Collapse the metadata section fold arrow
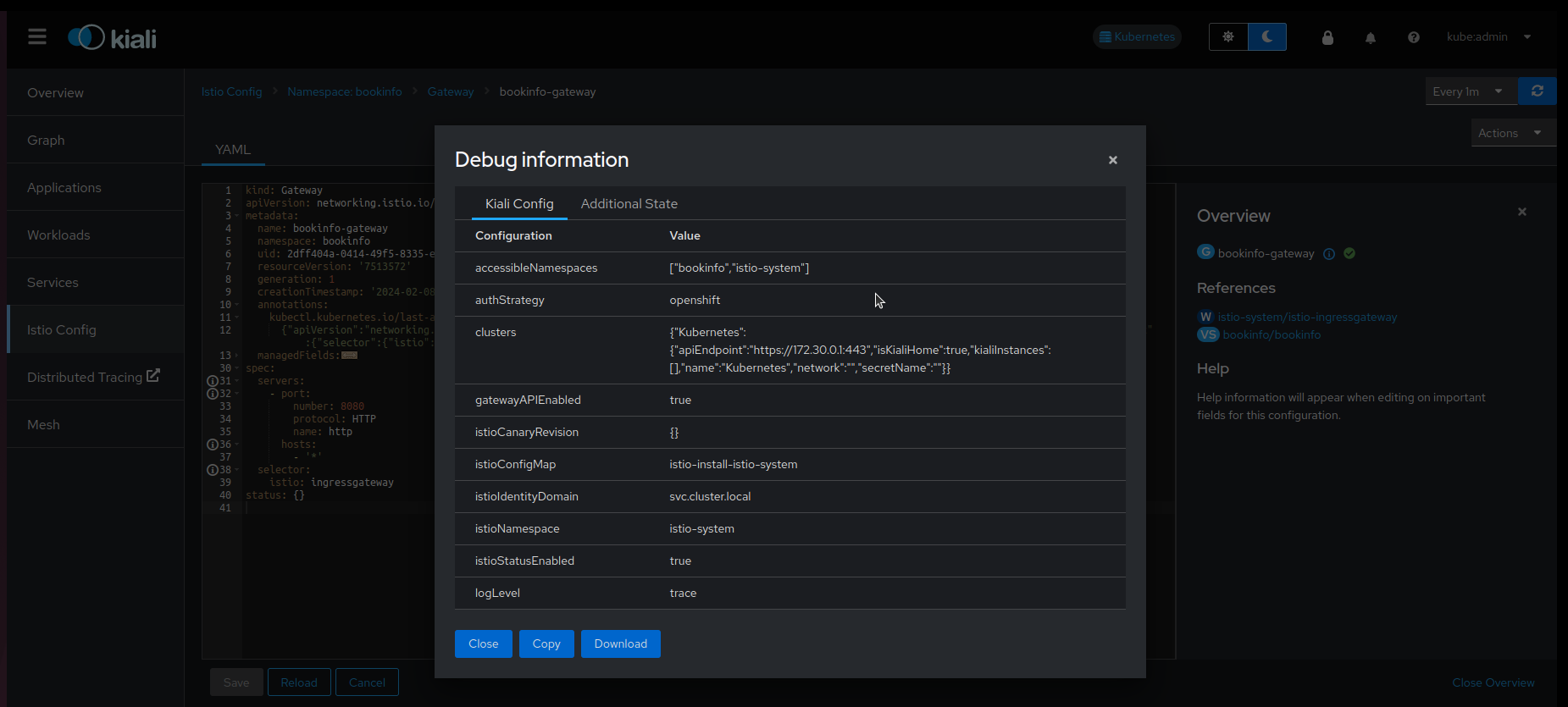Image resolution: width=1568 pixels, height=707 pixels. coord(237,216)
